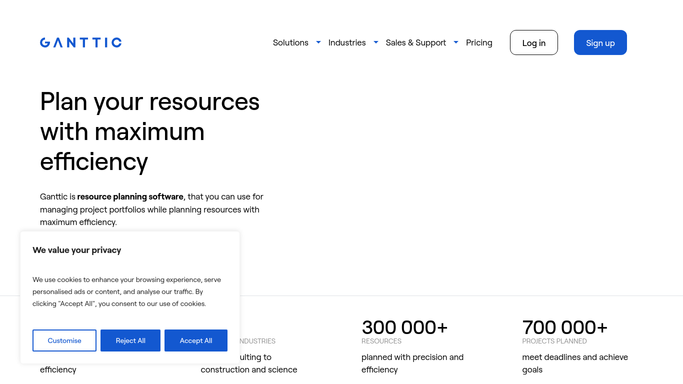Click 'construction and science' text

tap(249, 370)
